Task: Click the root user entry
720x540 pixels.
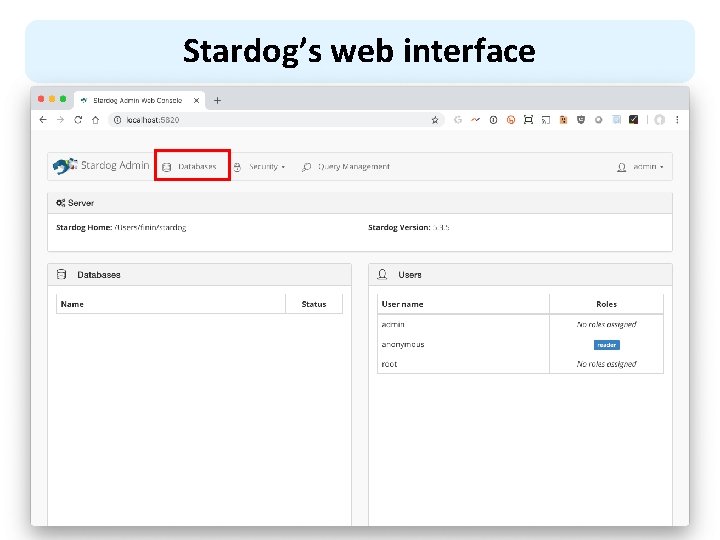Action: (x=389, y=364)
